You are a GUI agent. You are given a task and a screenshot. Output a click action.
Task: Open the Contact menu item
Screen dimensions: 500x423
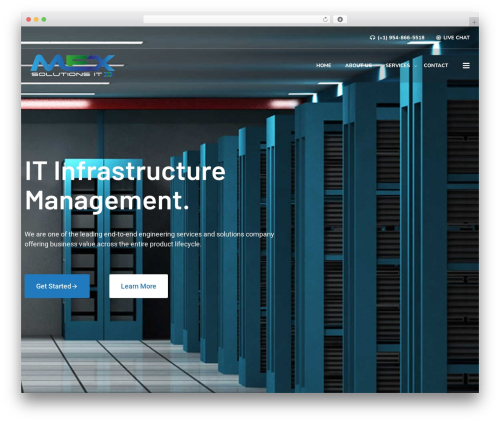pyautogui.click(x=436, y=65)
